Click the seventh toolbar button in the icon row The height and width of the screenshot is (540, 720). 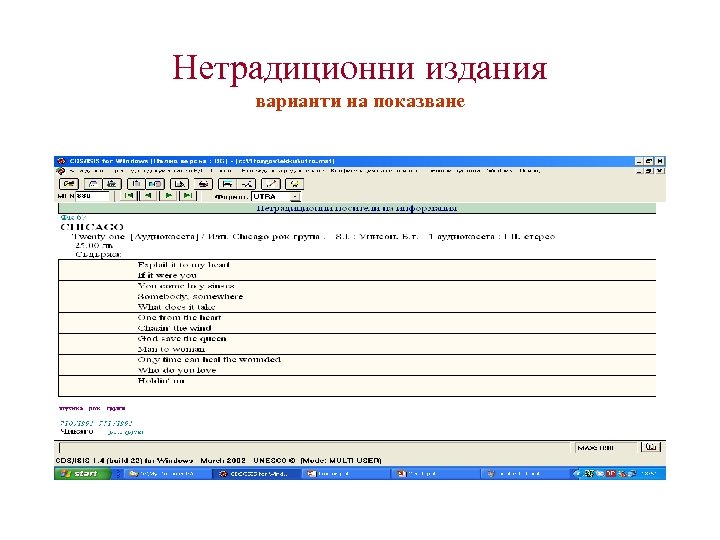point(202,184)
